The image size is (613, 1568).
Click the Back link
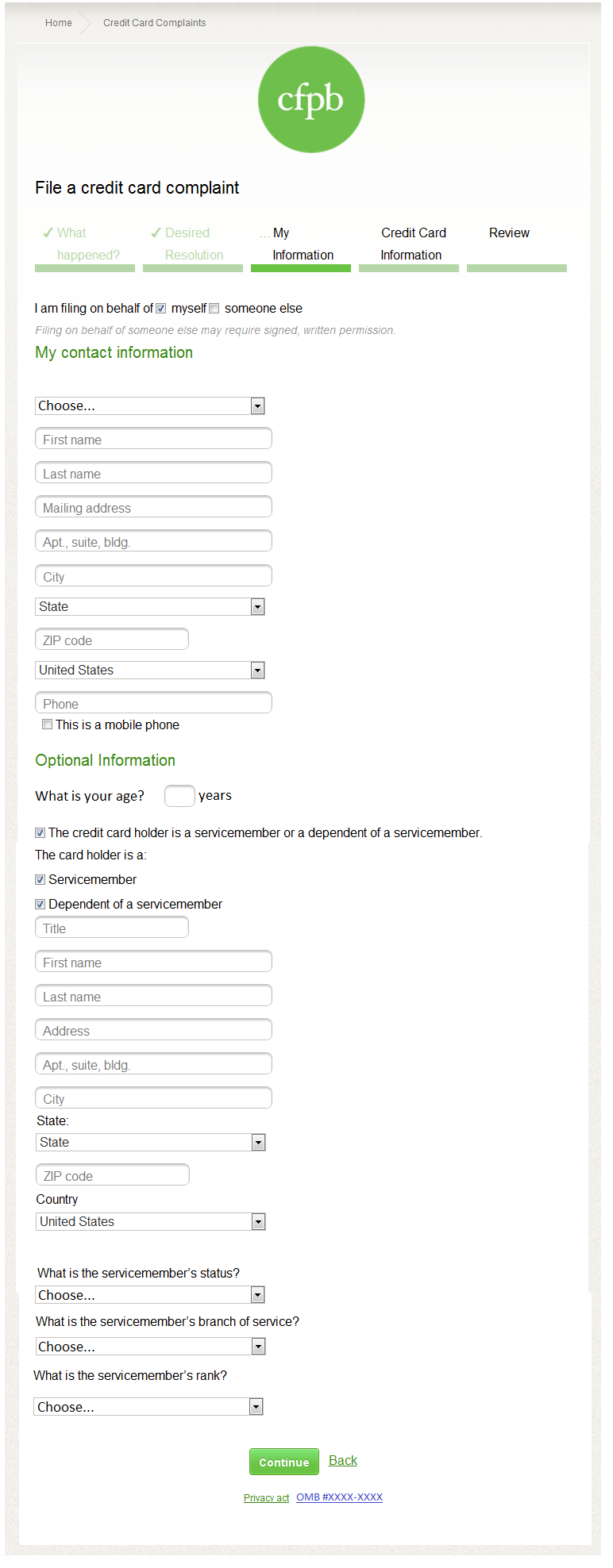(343, 1460)
